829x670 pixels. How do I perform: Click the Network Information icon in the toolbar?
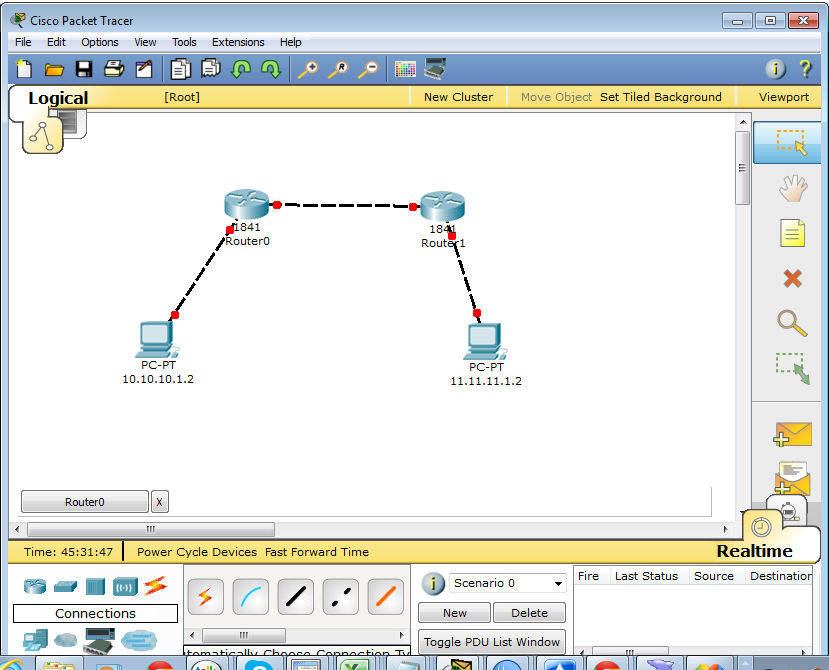click(x=776, y=69)
